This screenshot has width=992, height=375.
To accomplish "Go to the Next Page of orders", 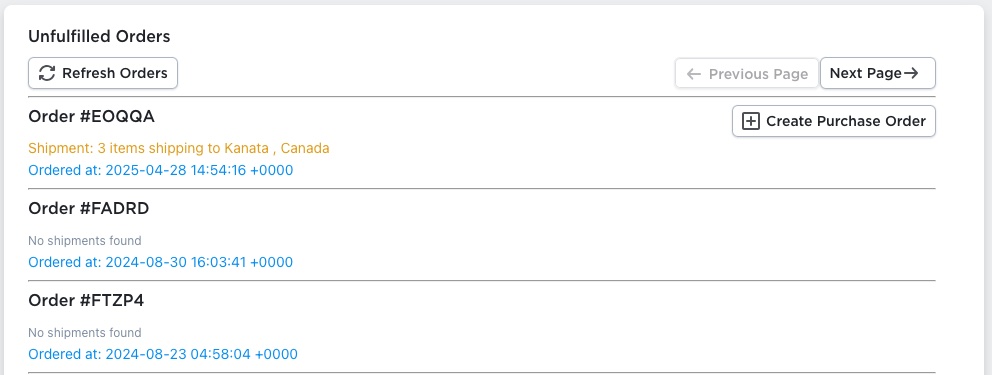I will [877, 73].
